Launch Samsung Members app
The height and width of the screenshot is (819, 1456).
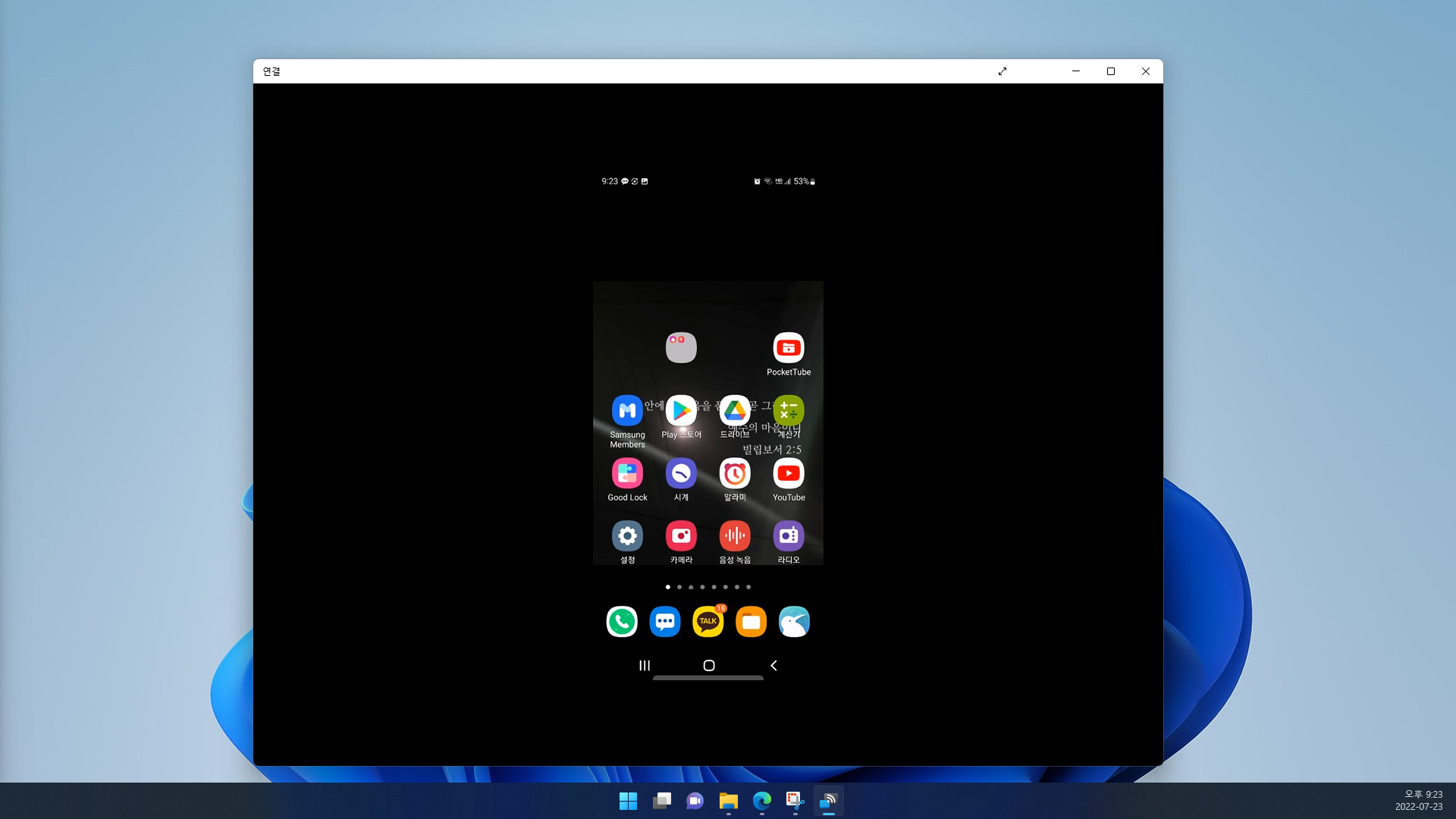pyautogui.click(x=627, y=411)
